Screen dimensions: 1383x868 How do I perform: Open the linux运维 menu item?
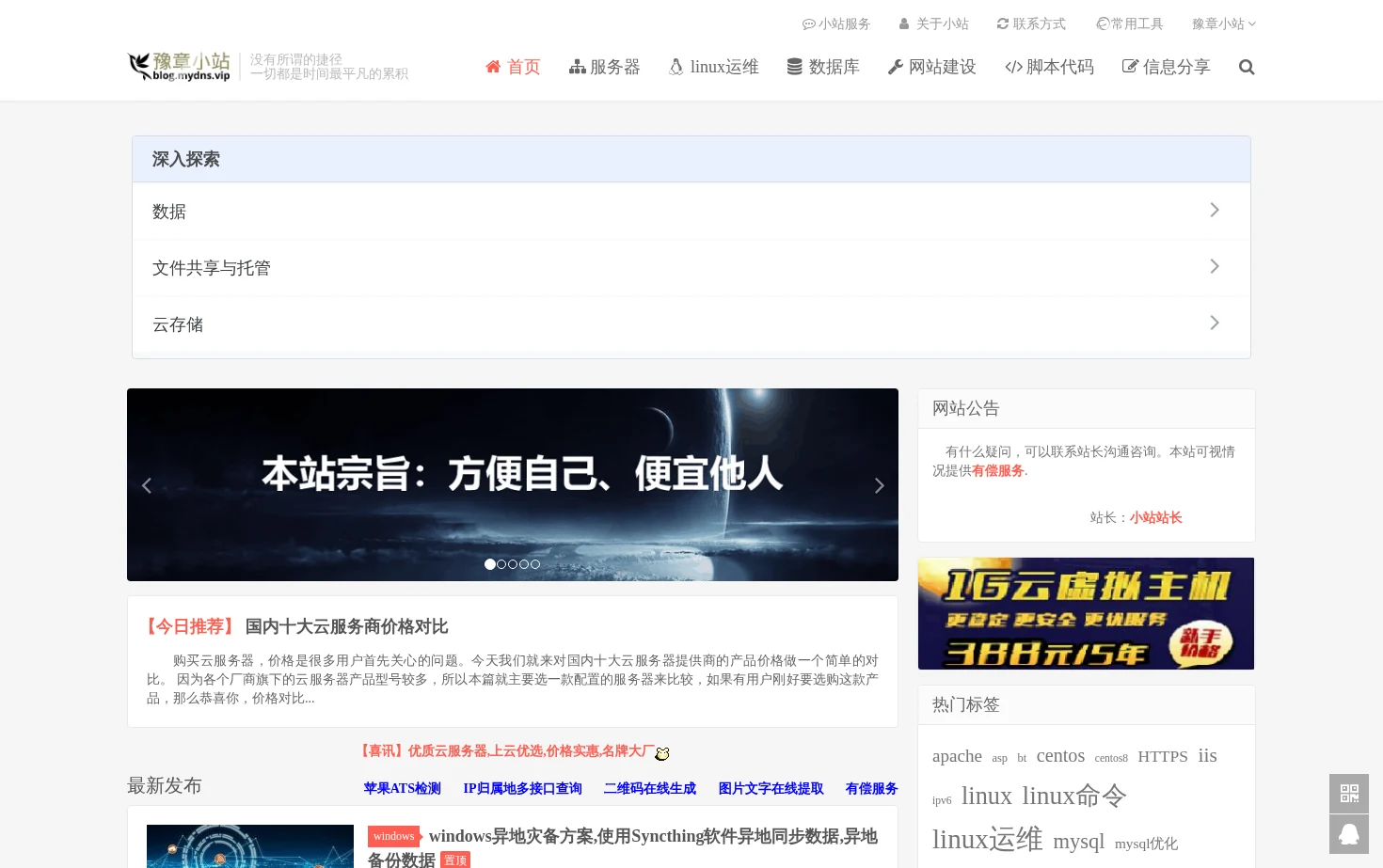click(x=714, y=67)
